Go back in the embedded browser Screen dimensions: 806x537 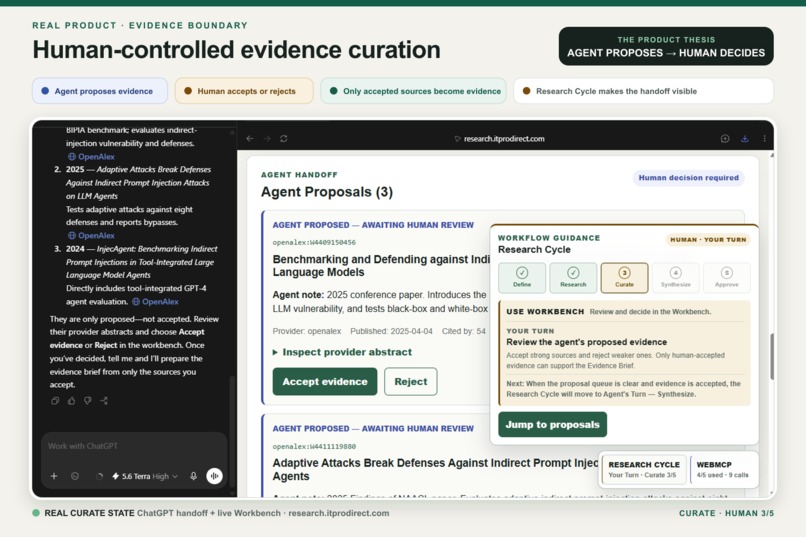tap(250, 139)
